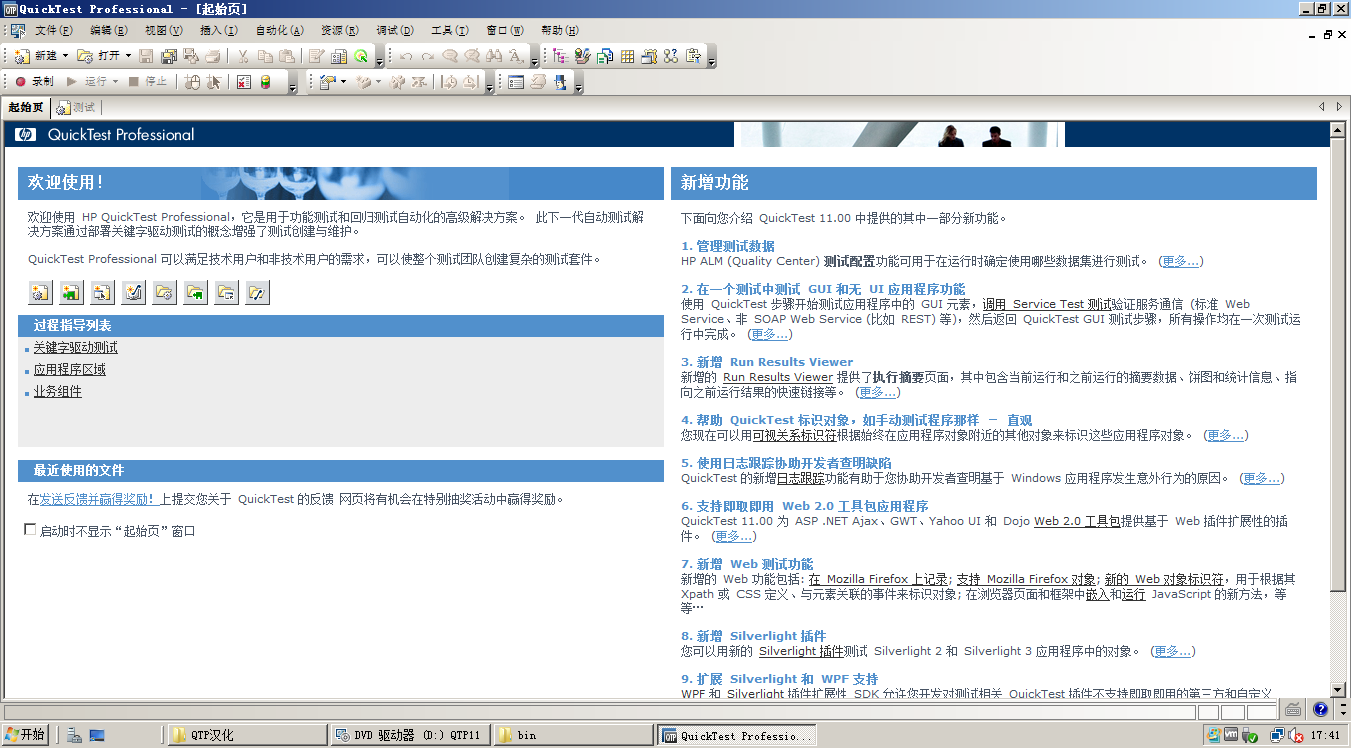Expand the 运行 dropdown options
Viewport: 1351px width, 748px height.
coord(114,82)
